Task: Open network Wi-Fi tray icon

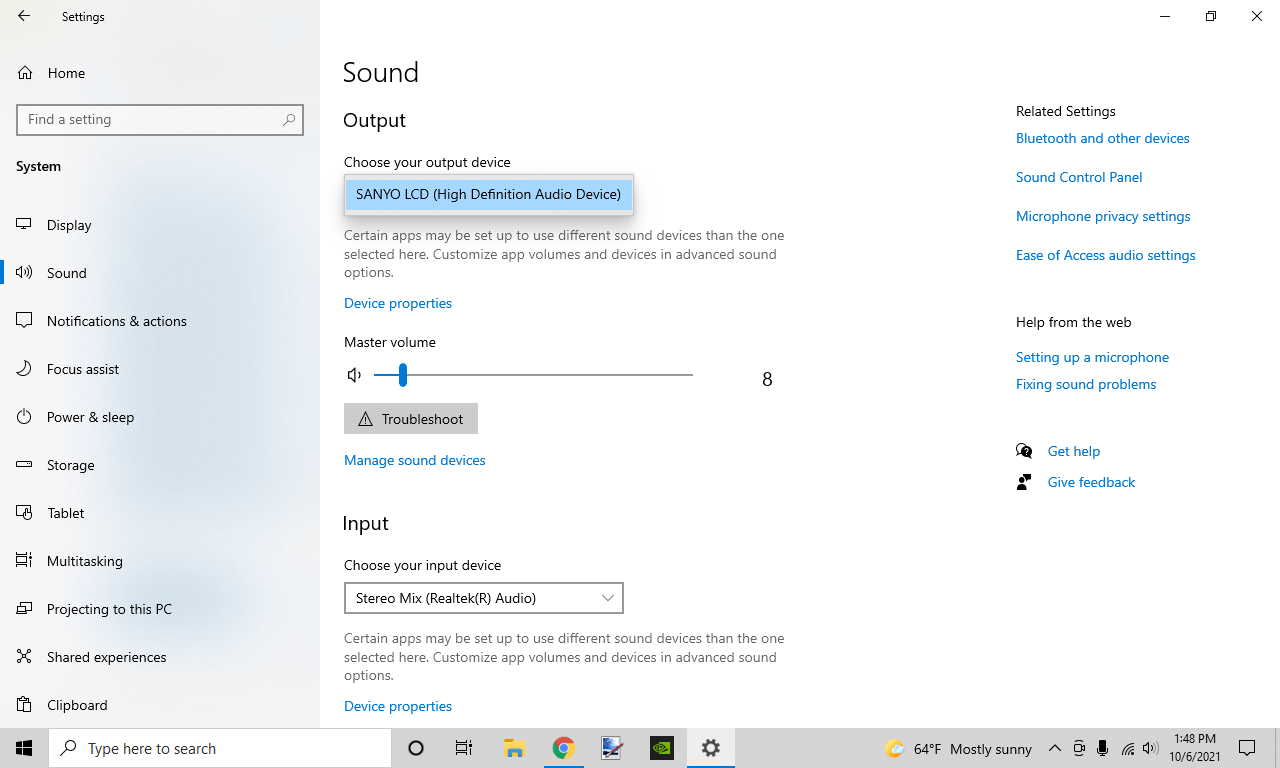Action: [x=1128, y=748]
